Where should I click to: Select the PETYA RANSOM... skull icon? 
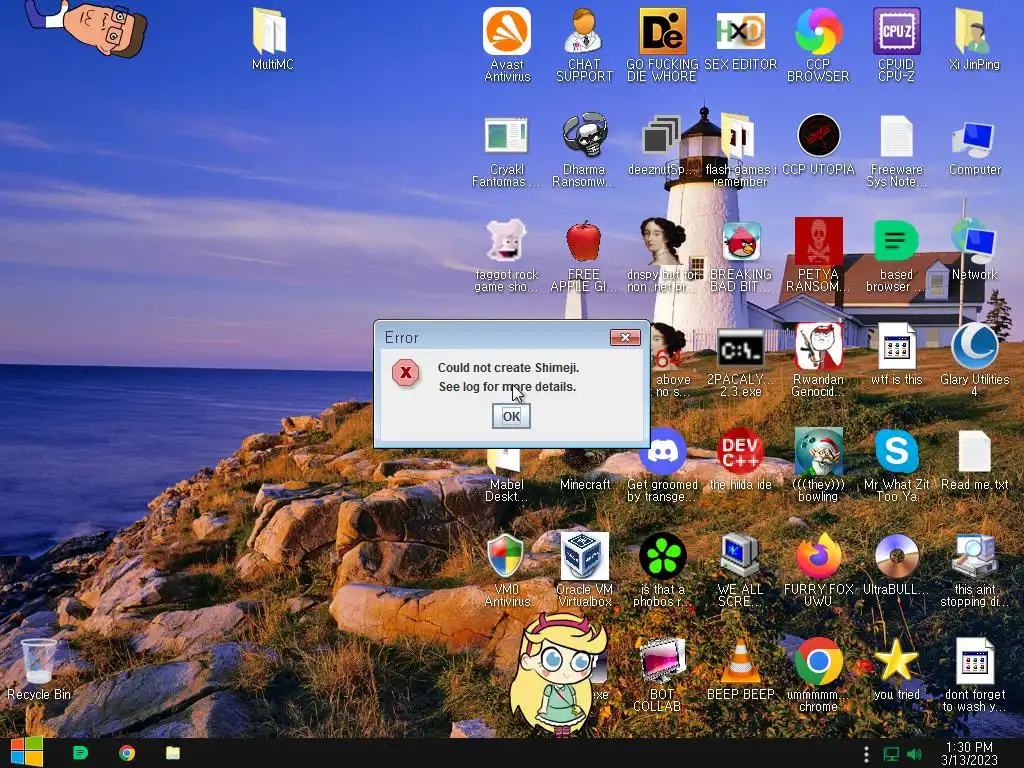(x=818, y=240)
